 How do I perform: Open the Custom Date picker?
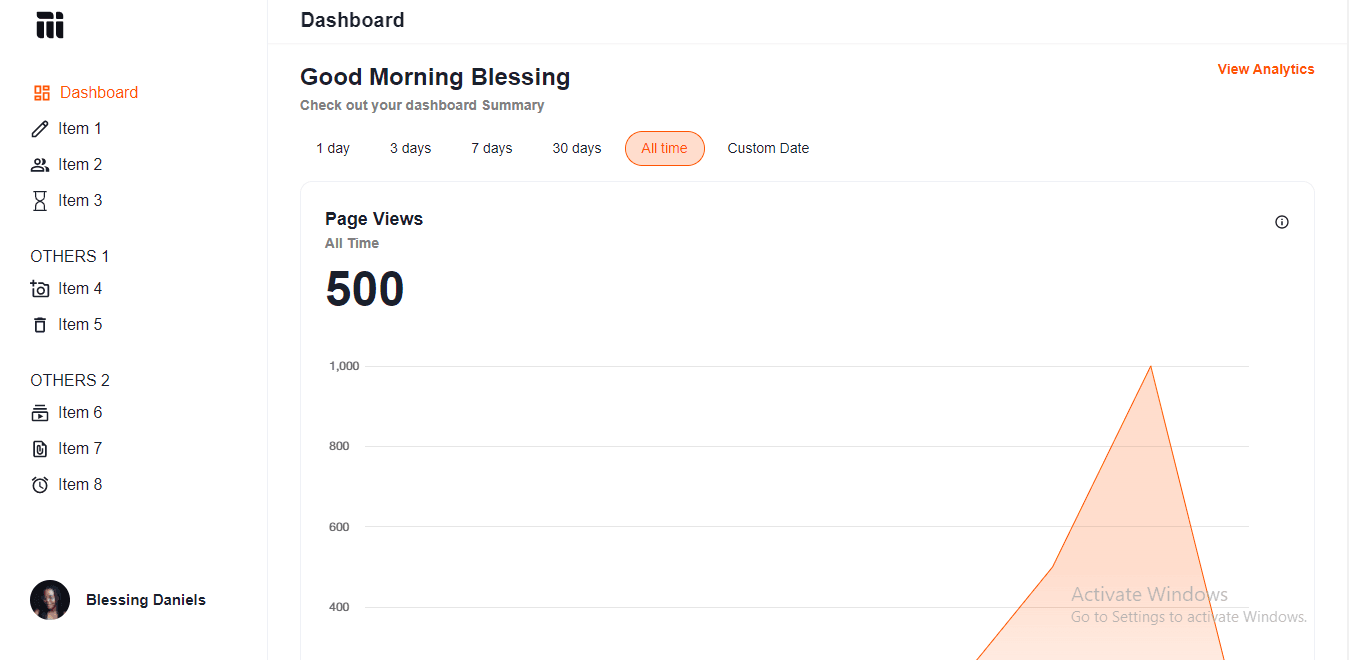tap(768, 148)
